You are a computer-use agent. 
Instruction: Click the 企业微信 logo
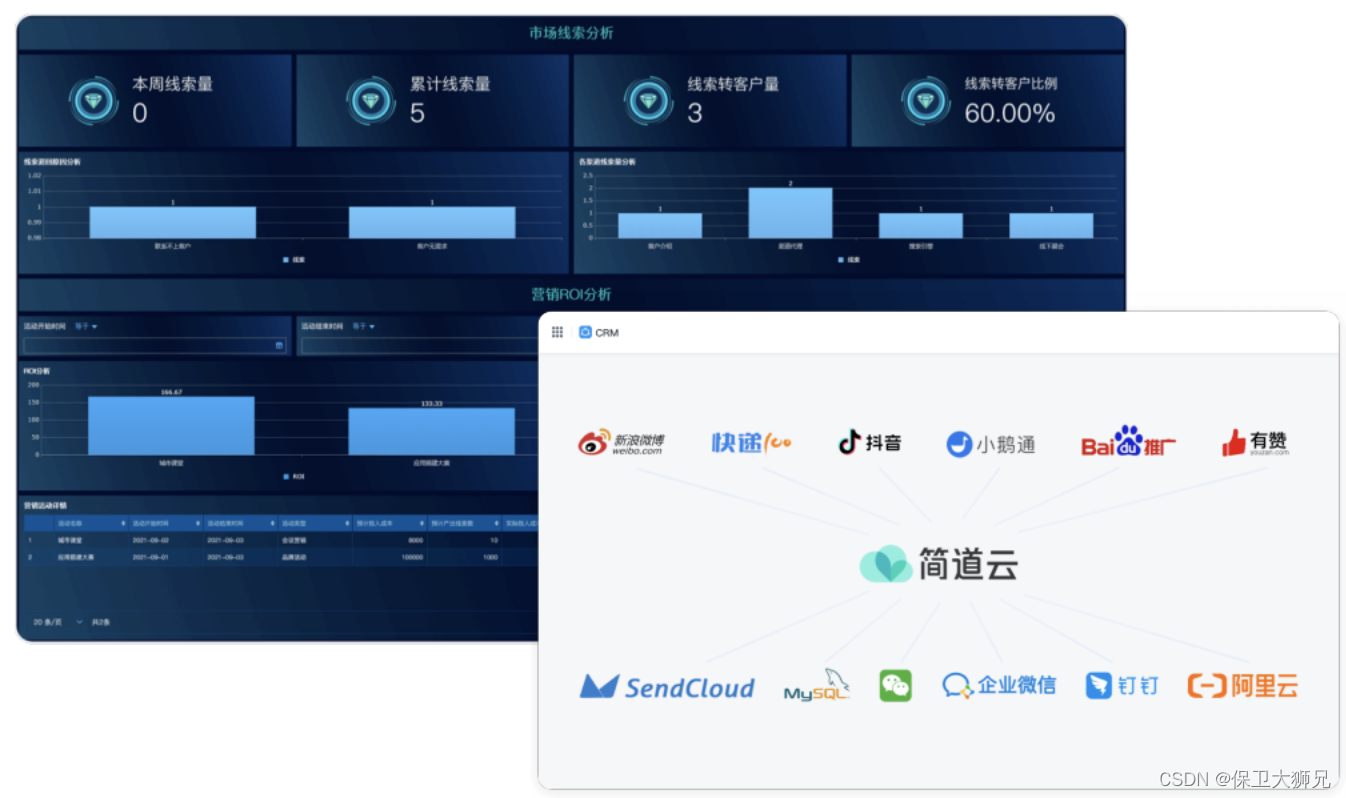coord(999,685)
